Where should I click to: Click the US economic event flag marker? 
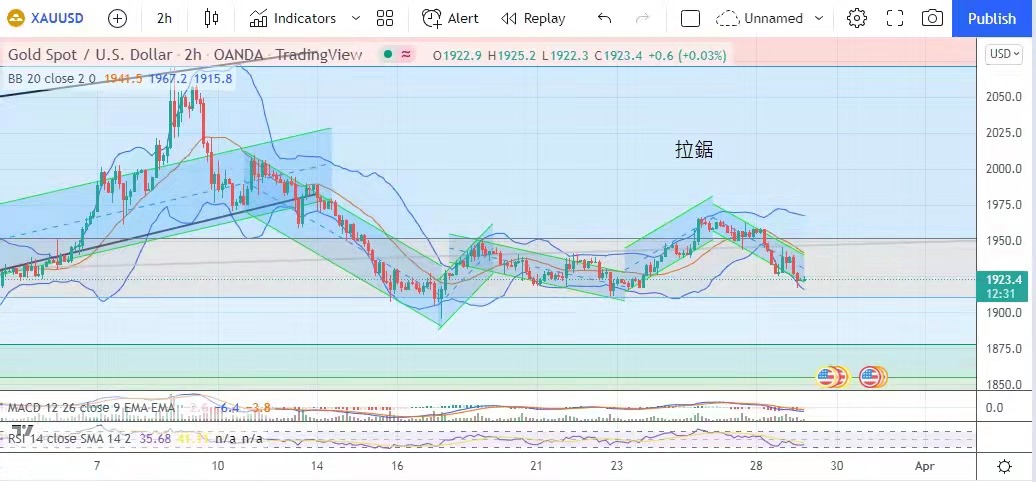coord(873,377)
